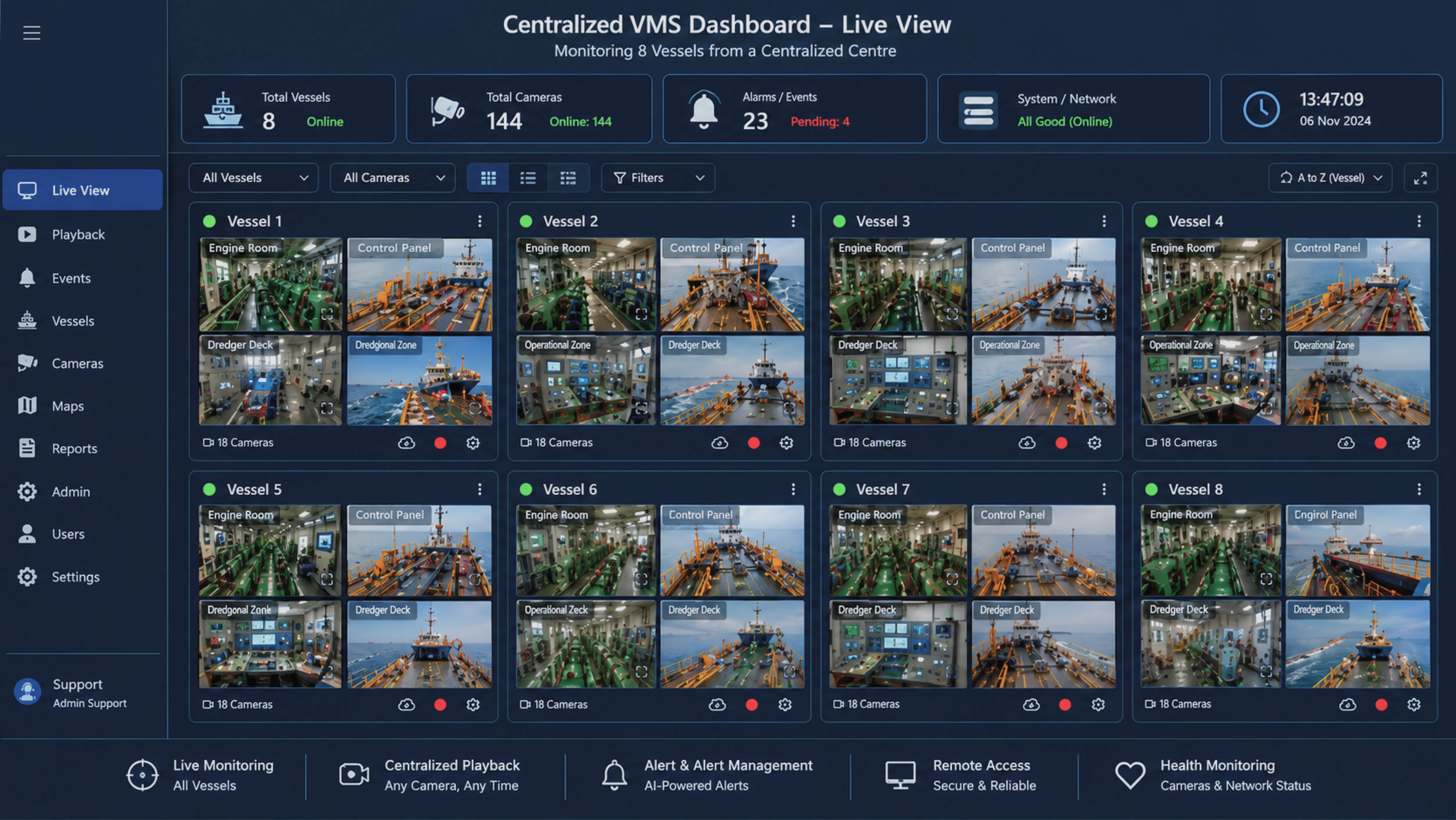The image size is (1456, 820).
Task: Open Settings in sidebar
Action: 83,577
